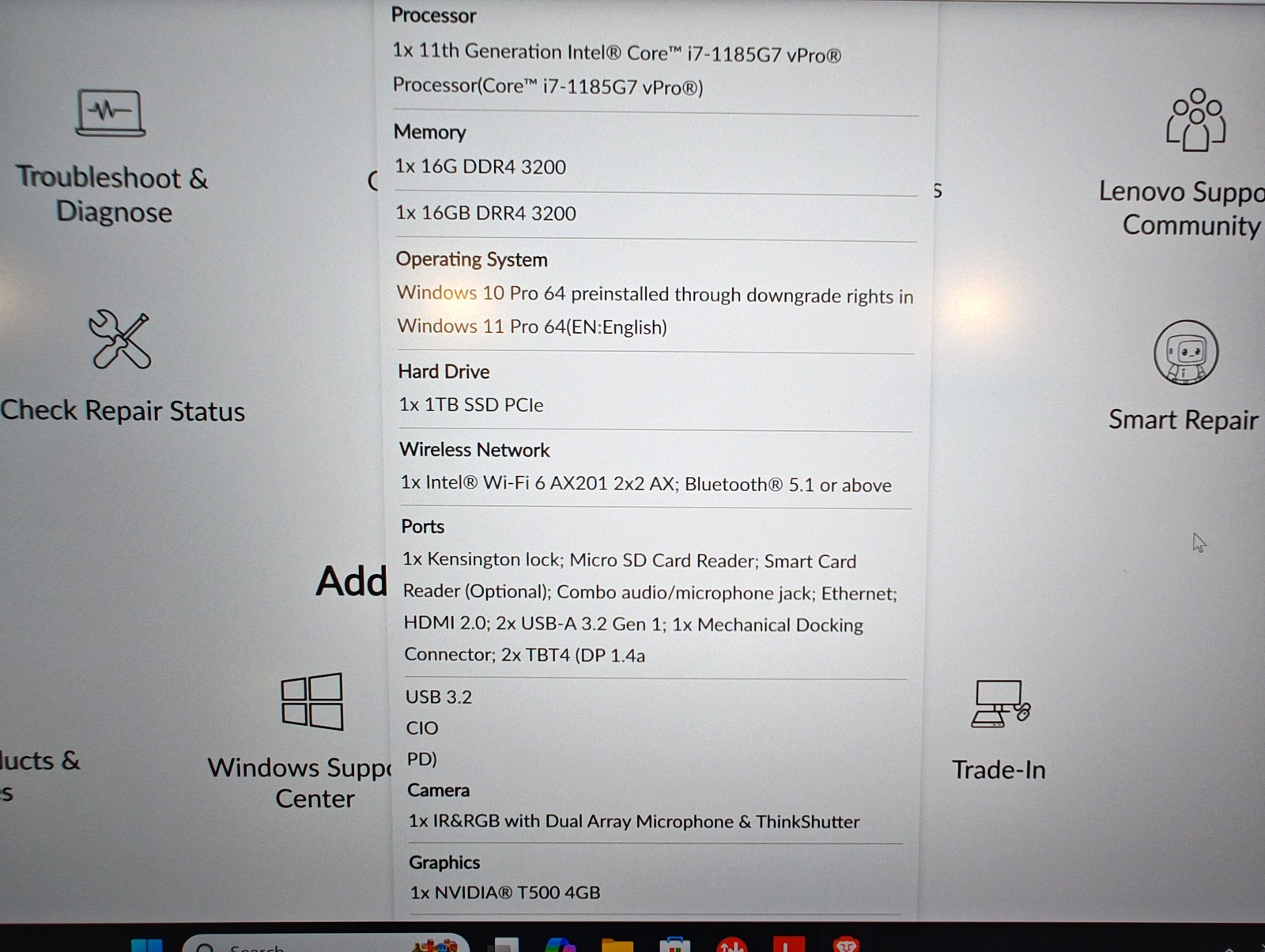Select the 1x 1TB SSD PCIe value

pyautogui.click(x=471, y=405)
